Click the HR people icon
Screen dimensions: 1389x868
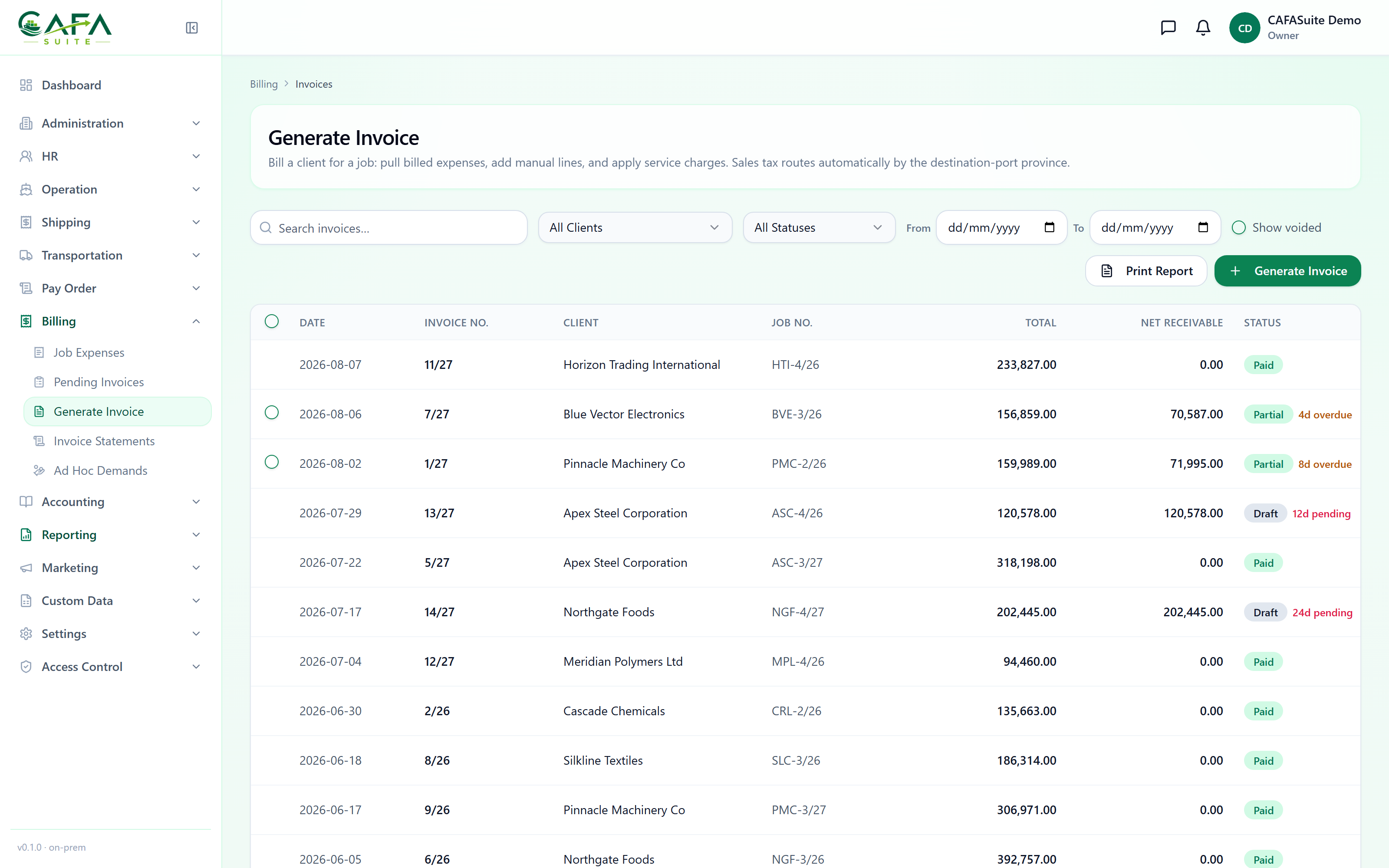(26, 156)
